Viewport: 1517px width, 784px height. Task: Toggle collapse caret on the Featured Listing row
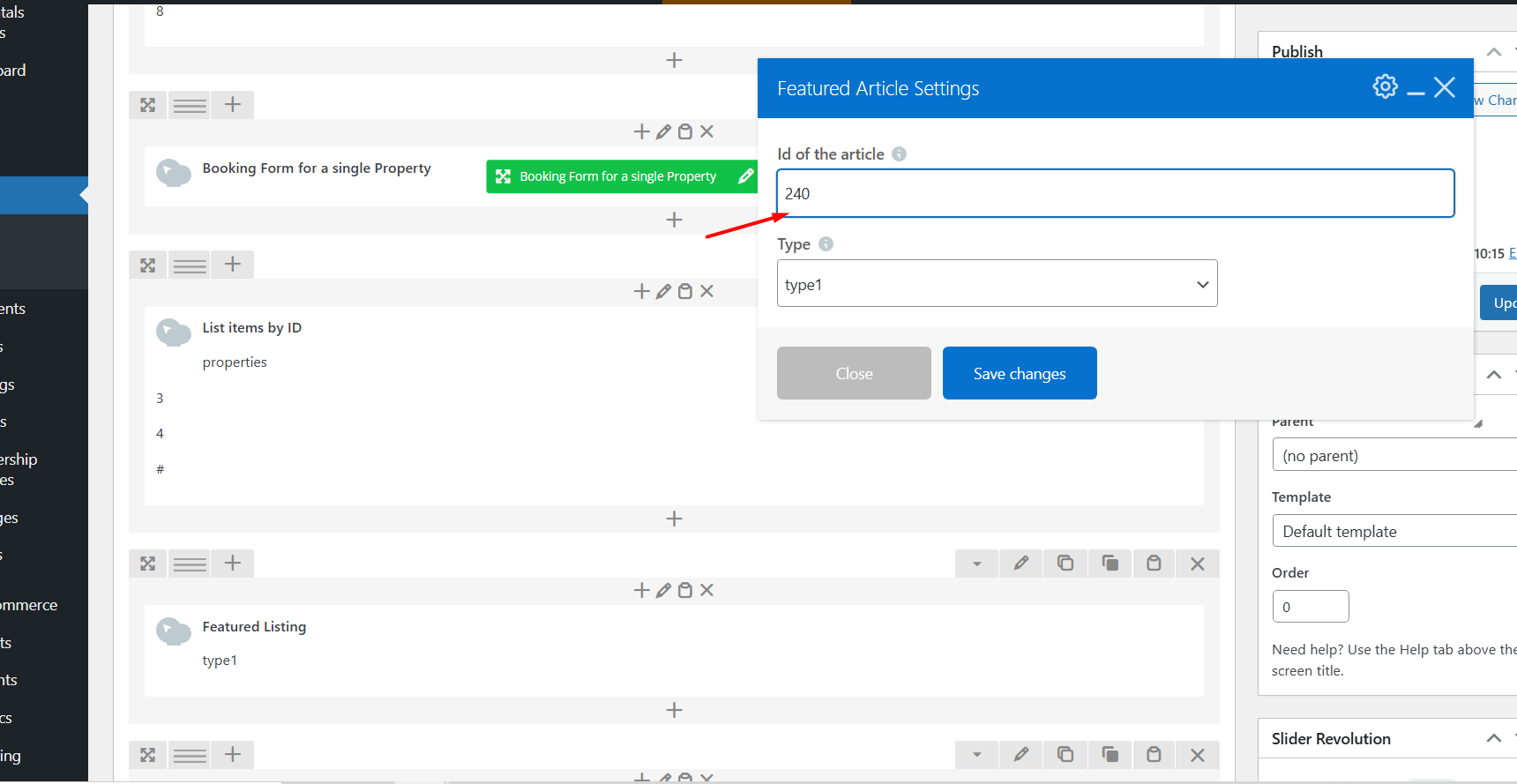[976, 564]
